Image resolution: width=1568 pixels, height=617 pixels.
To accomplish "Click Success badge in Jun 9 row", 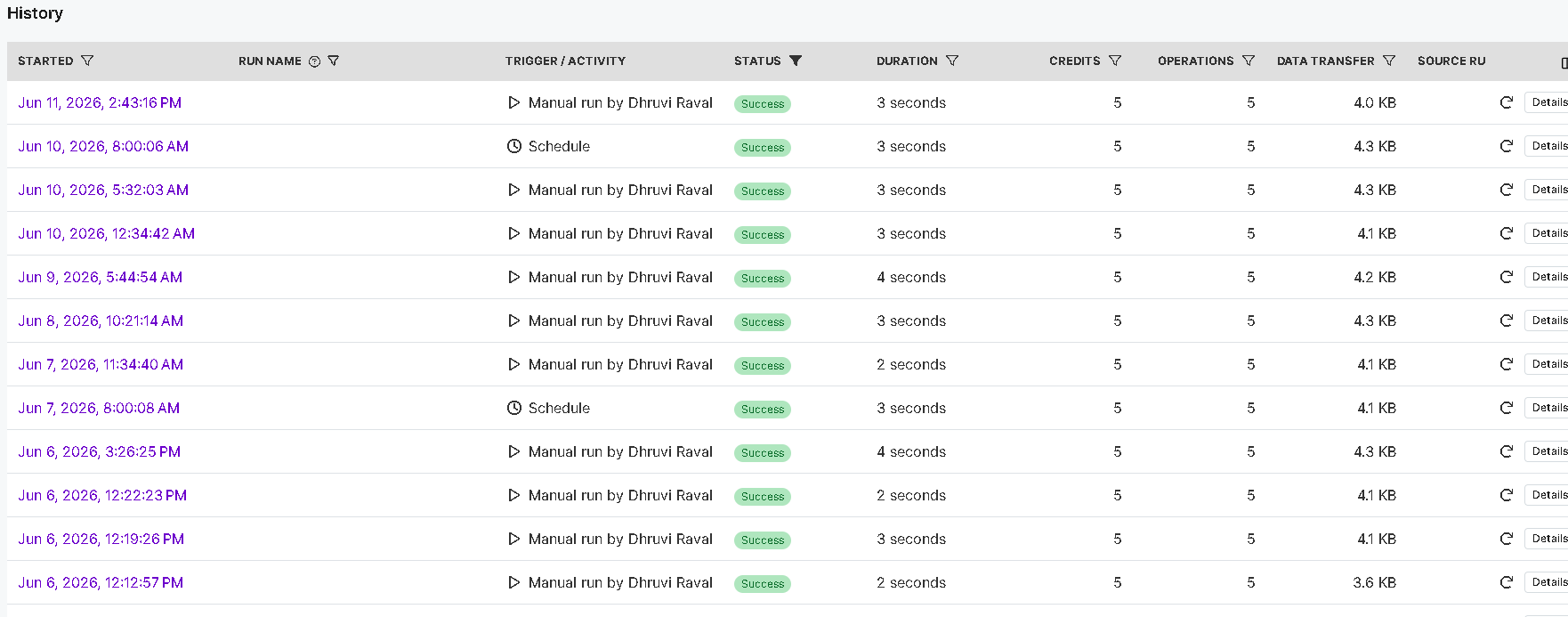I will pos(763,278).
